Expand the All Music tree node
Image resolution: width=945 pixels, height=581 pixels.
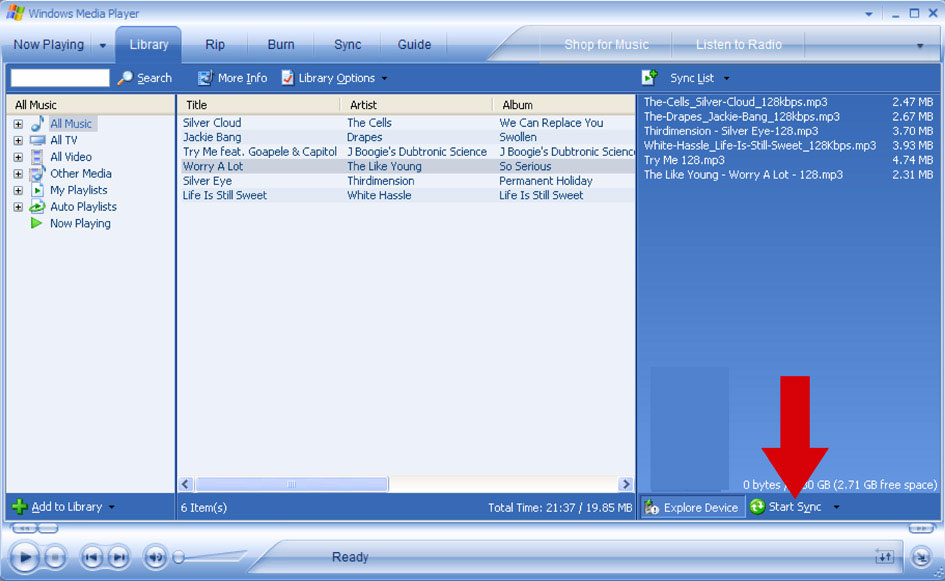point(18,124)
